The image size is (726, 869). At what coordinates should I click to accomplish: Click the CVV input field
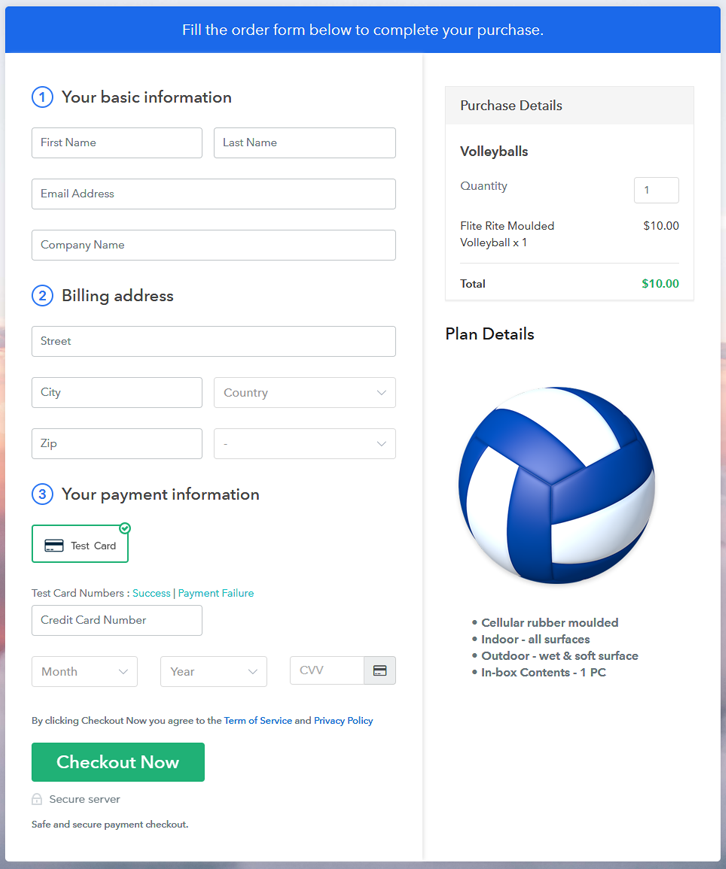327,671
